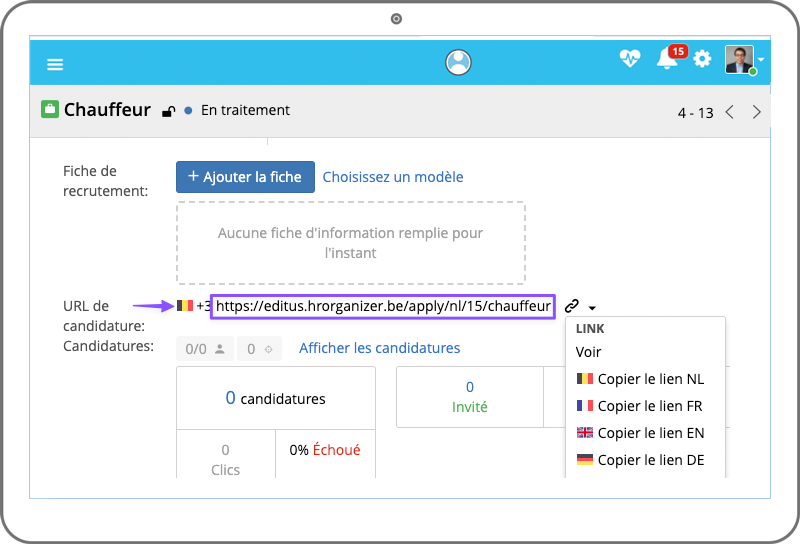Image resolution: width=800 pixels, height=544 pixels.
Task: Open the 'Choisissez un modèle' link
Action: coord(393,177)
